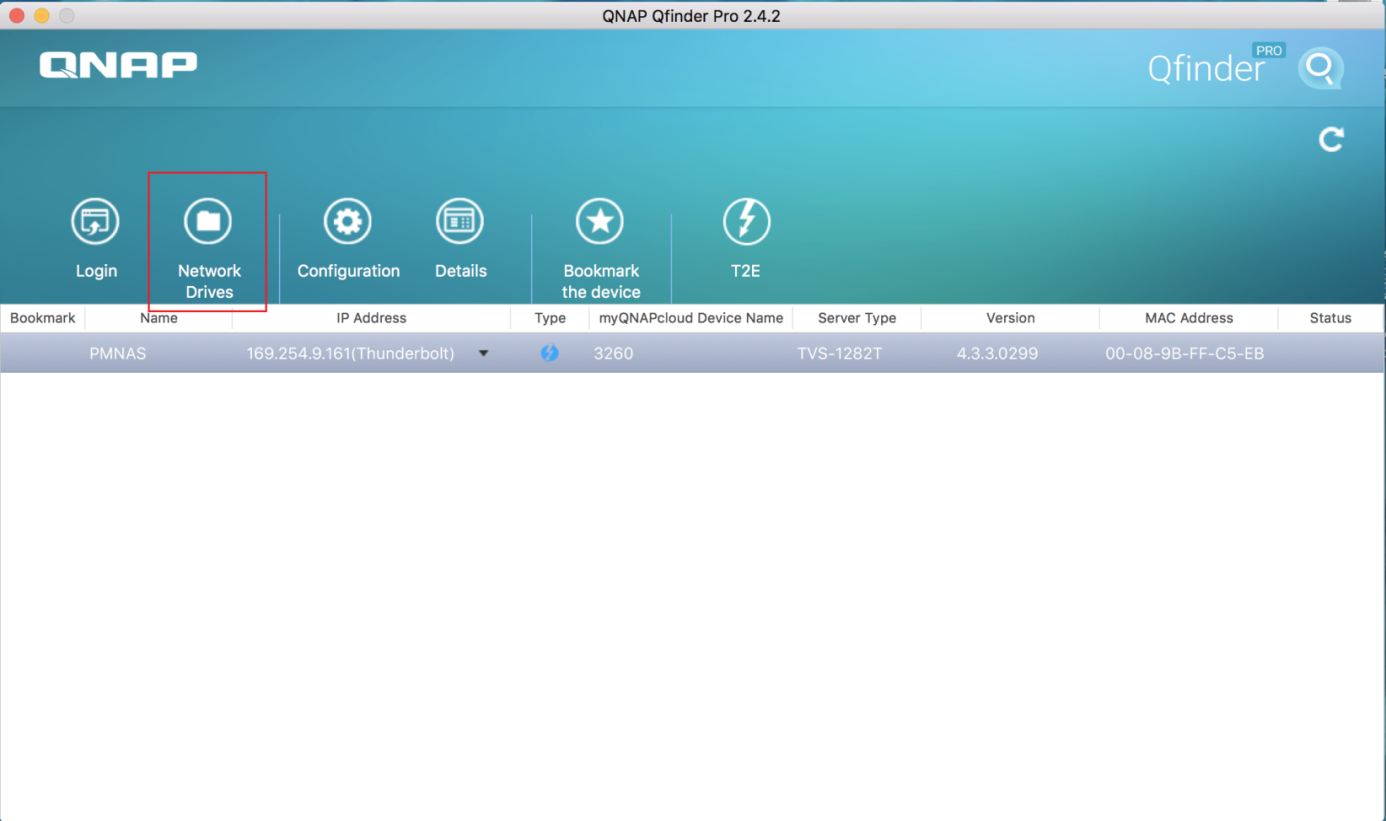The width and height of the screenshot is (1386, 821).
Task: Show device Details from the toolbar
Action: tap(460, 221)
